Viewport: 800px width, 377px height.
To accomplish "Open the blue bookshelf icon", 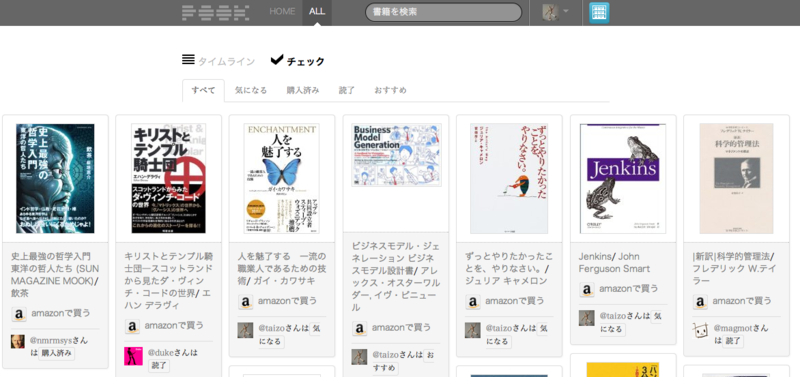I will pos(599,13).
